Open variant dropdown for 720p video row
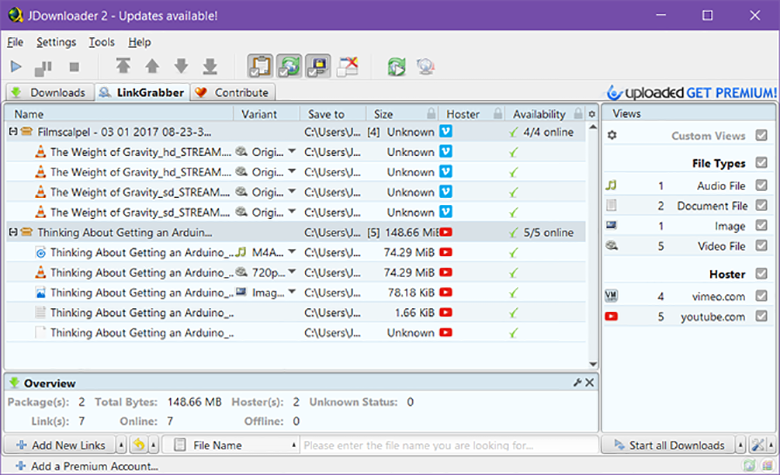780x475 pixels. coord(292,272)
